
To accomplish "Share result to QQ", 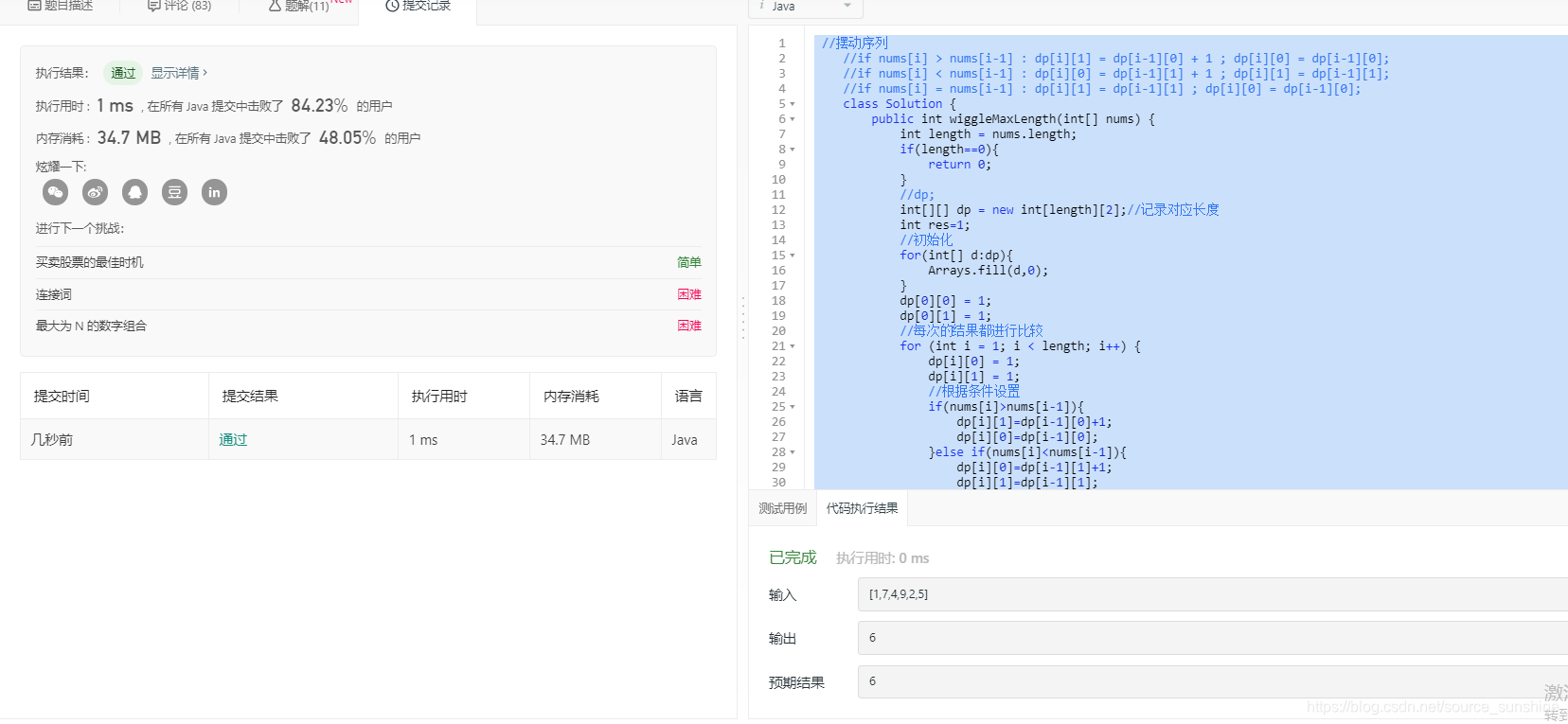I will [135, 192].
